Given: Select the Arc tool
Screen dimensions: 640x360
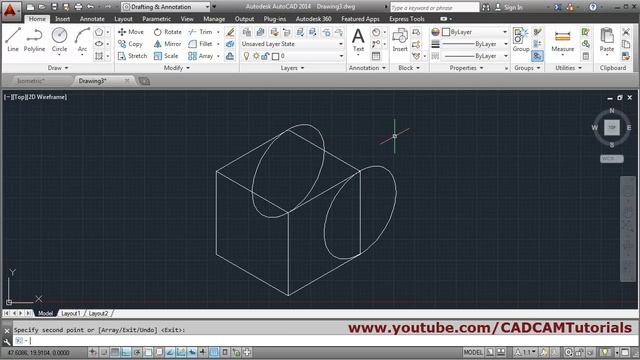Looking at the screenshot, I should (x=82, y=40).
